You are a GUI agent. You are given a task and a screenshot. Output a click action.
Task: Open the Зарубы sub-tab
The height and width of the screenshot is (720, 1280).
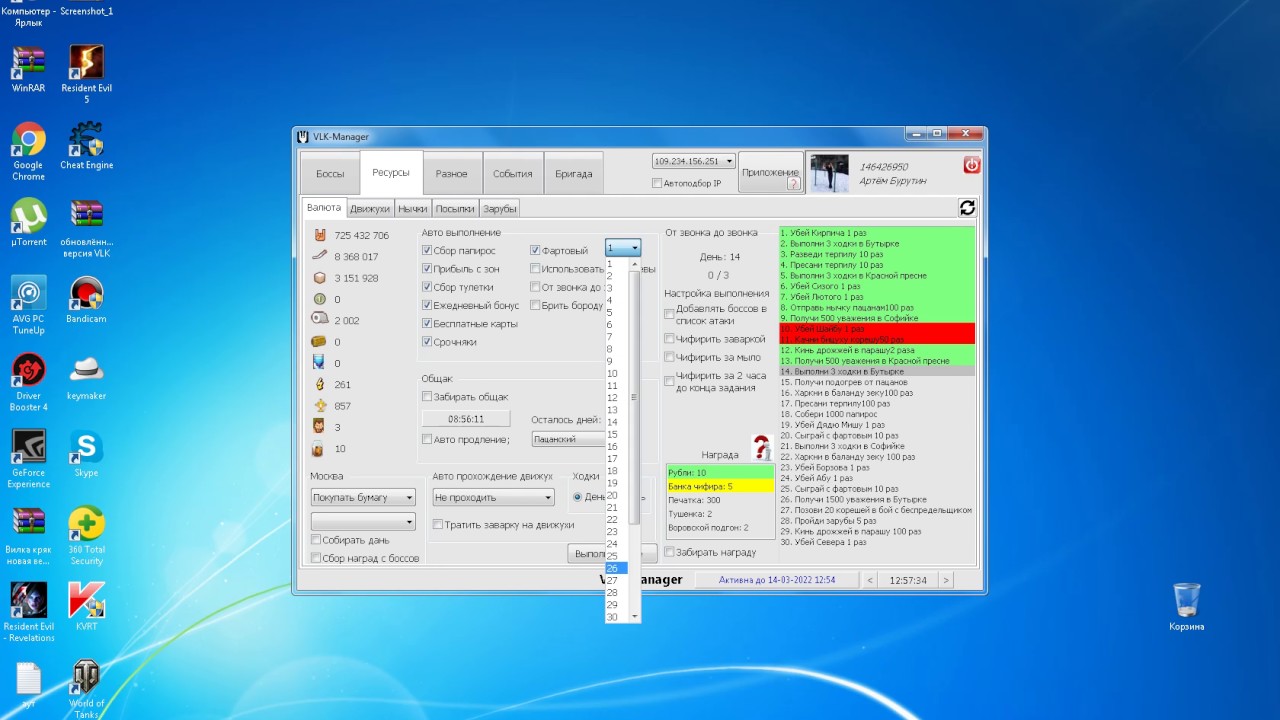[499, 208]
